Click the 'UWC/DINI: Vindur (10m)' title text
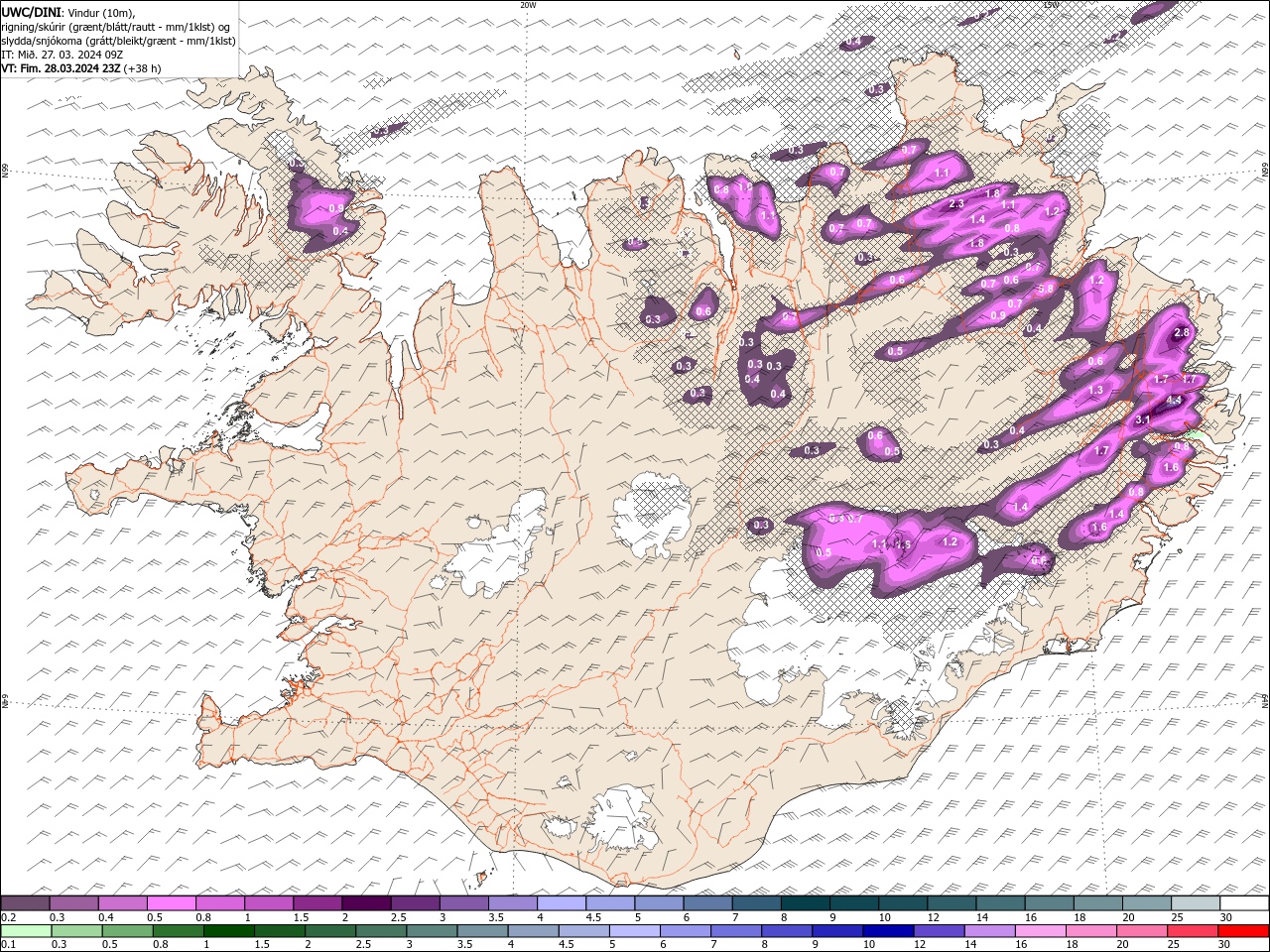1270x952 pixels. [x=67, y=12]
